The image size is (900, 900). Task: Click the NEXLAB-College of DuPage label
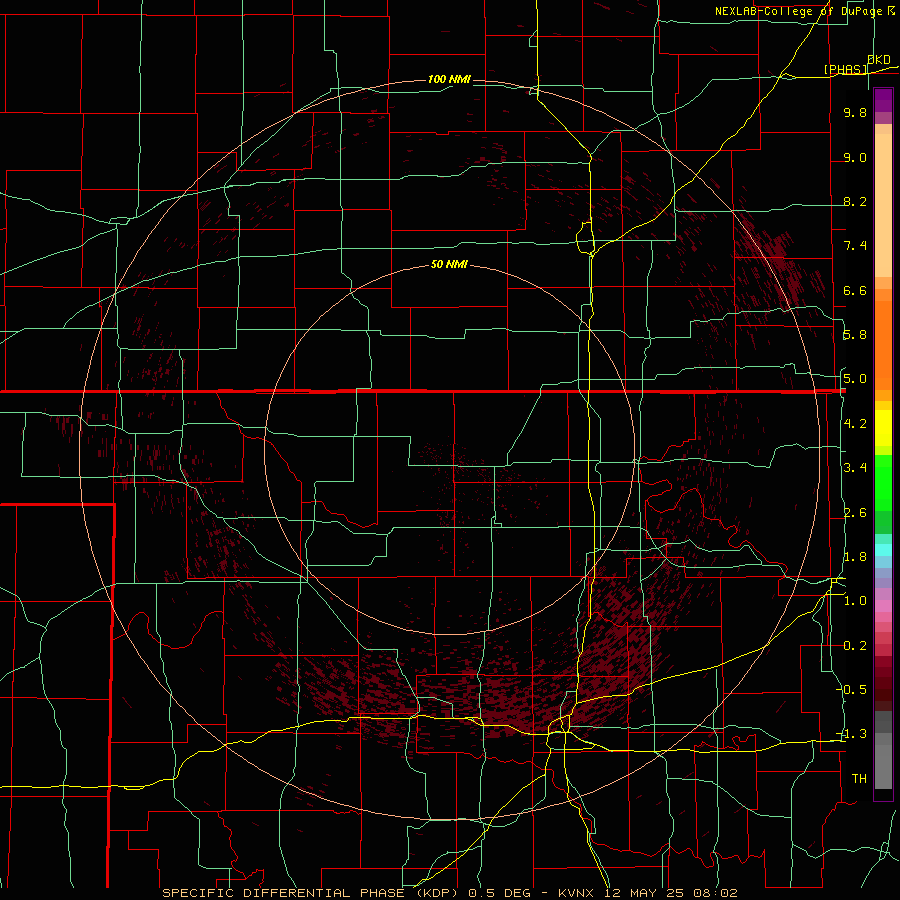[x=799, y=11]
